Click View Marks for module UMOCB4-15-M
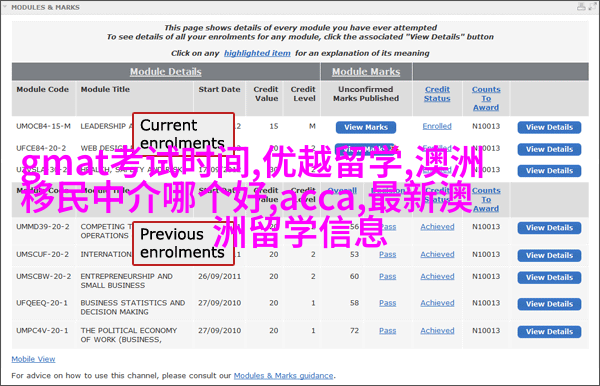The image size is (600, 386). pyautogui.click(x=366, y=127)
